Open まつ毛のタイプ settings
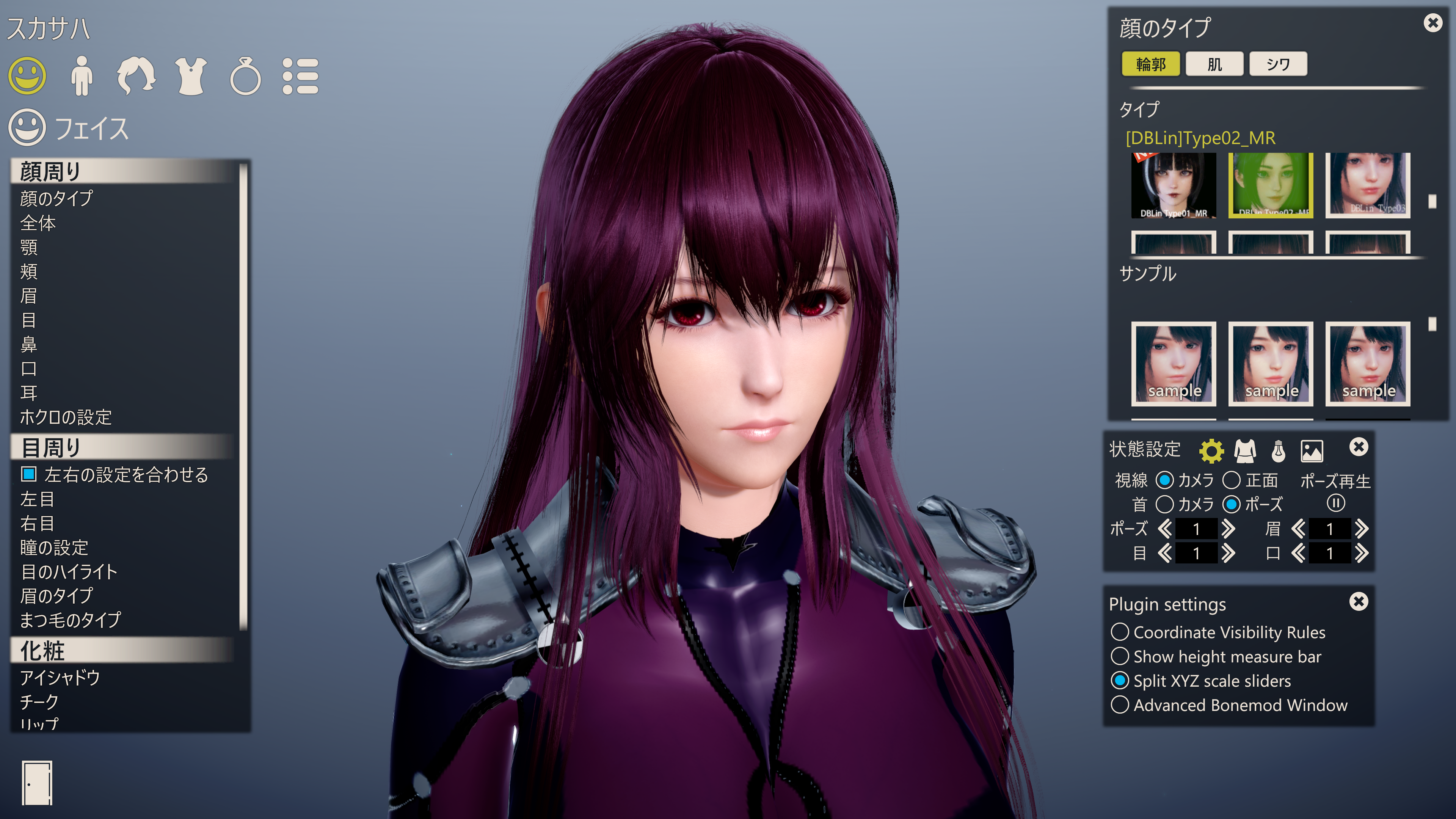This screenshot has height=819, width=1456. tap(71, 620)
